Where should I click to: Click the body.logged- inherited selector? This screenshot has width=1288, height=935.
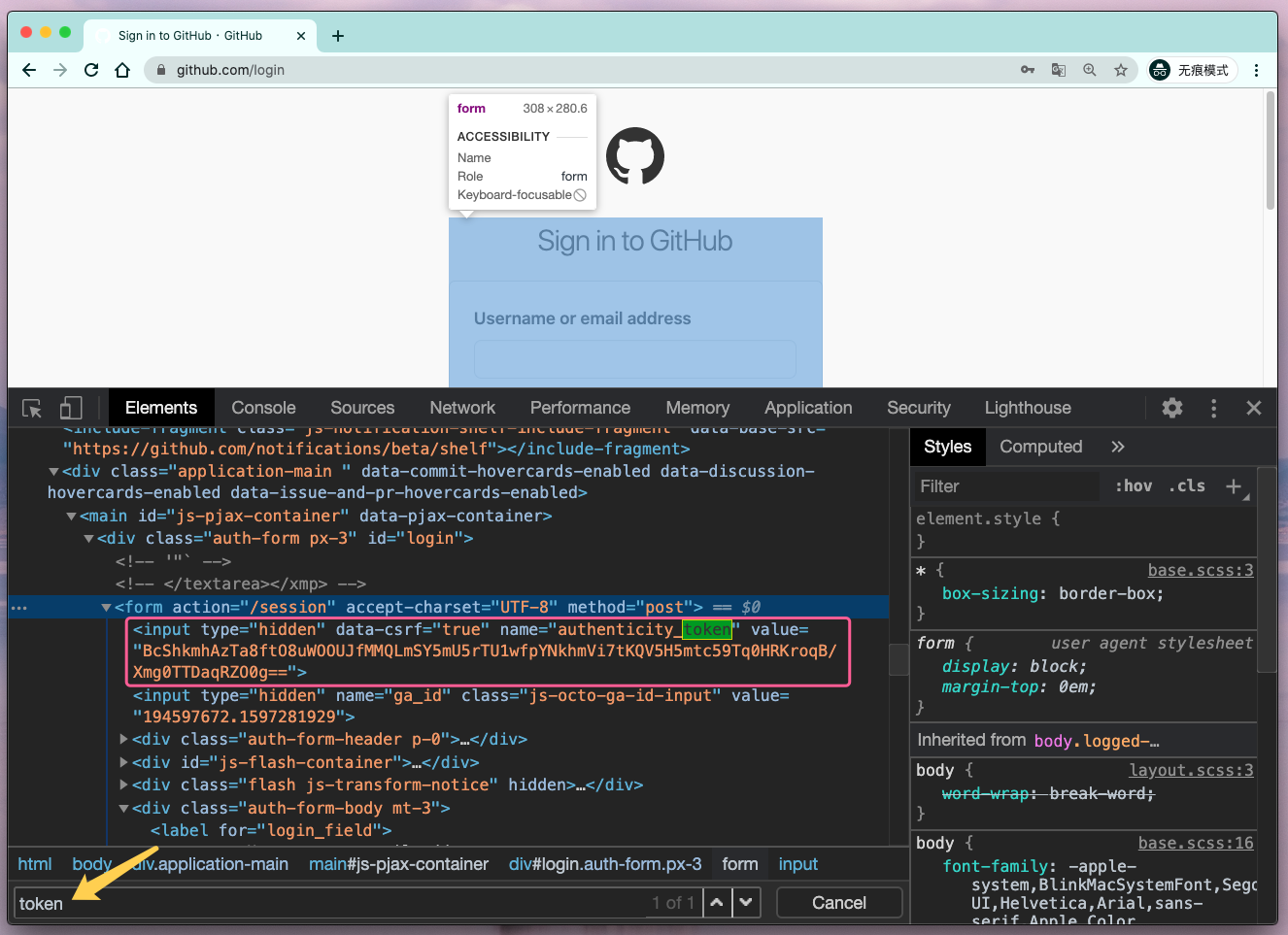coord(1097,741)
